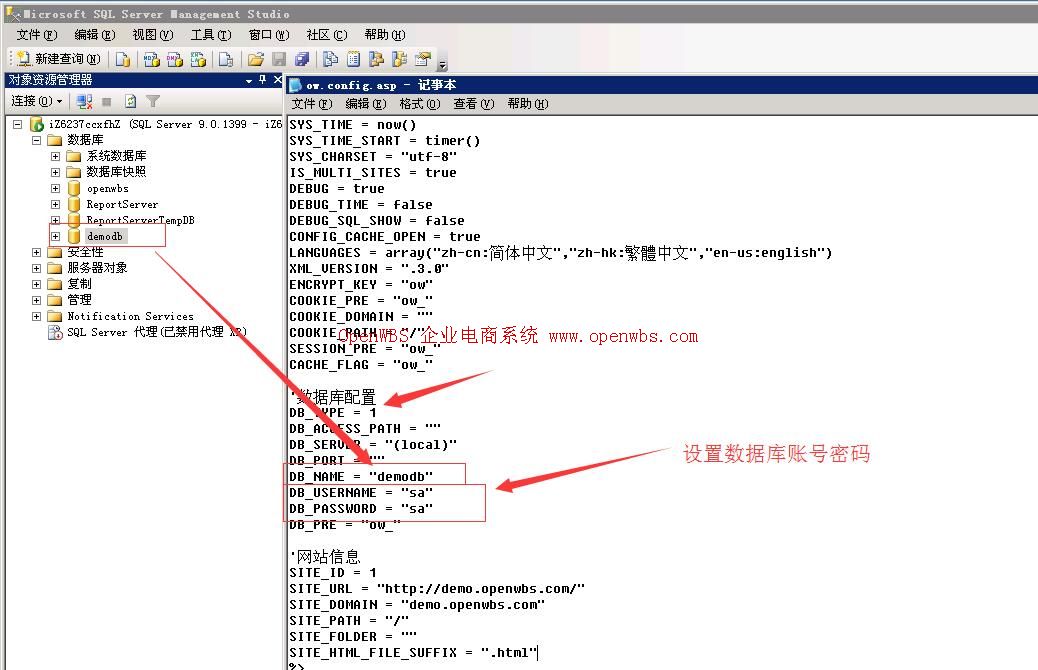The image size is (1038, 670).
Task: Select the Notification Services tree item
Action: click(x=129, y=316)
